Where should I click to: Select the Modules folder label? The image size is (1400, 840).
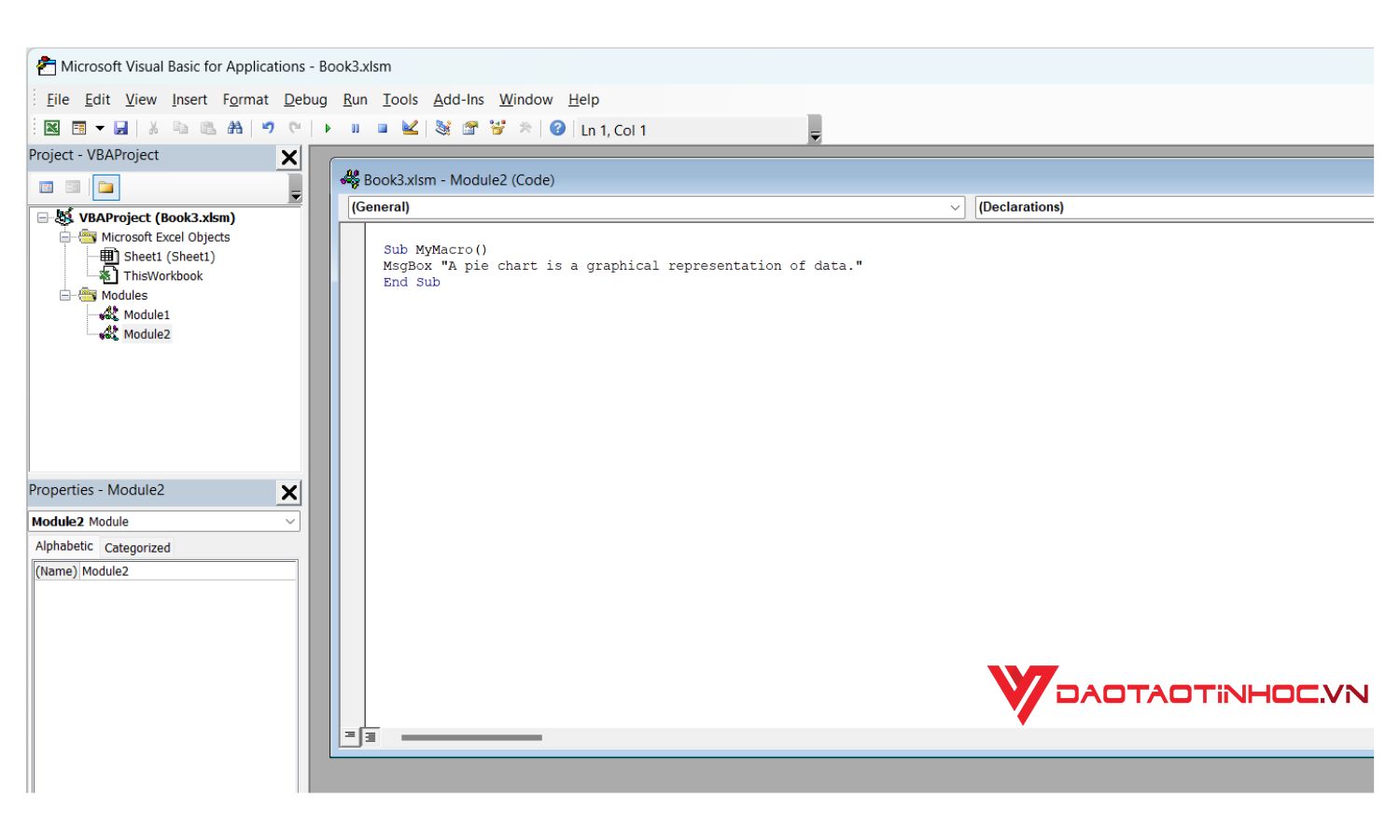[x=124, y=295]
